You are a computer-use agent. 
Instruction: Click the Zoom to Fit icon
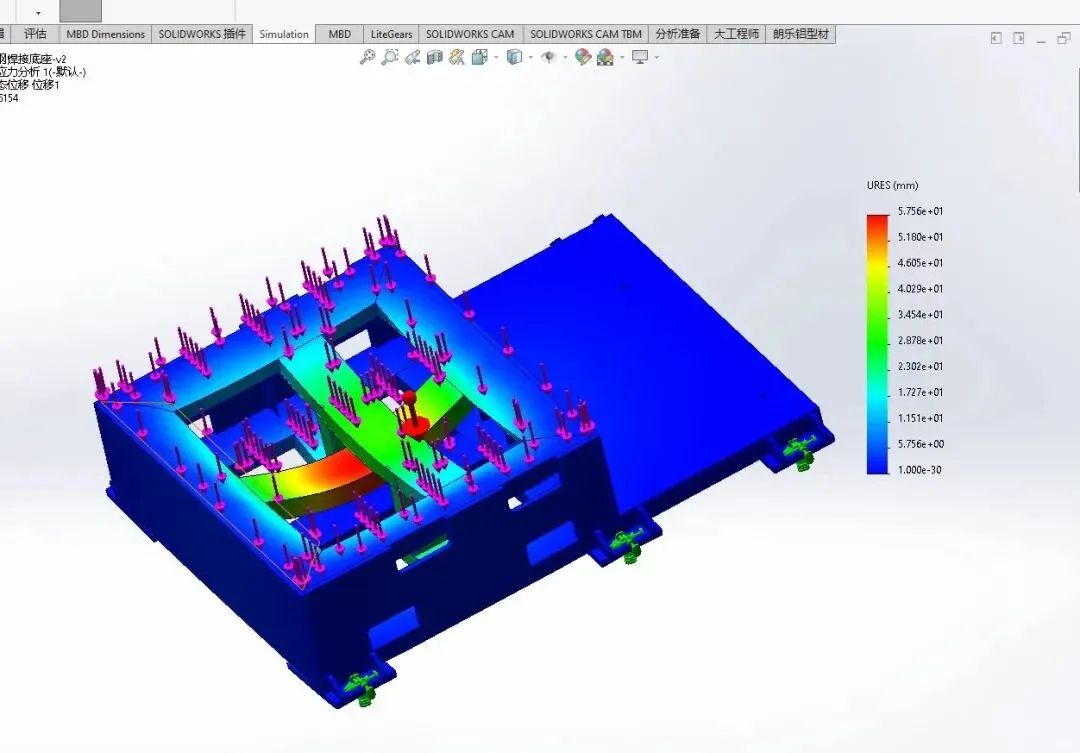368,57
